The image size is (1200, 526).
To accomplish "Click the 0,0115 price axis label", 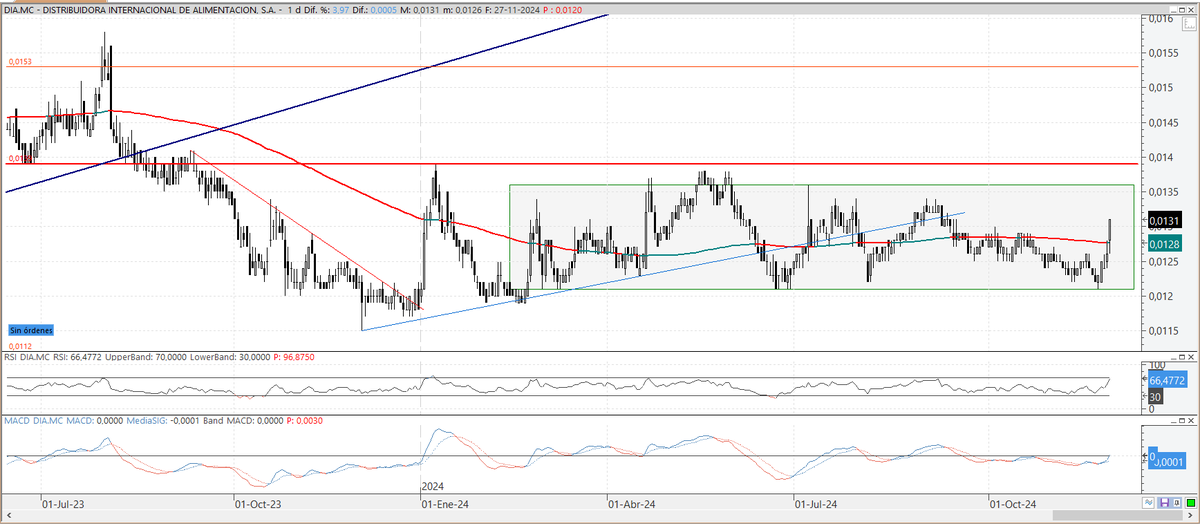I will [x=1164, y=331].
